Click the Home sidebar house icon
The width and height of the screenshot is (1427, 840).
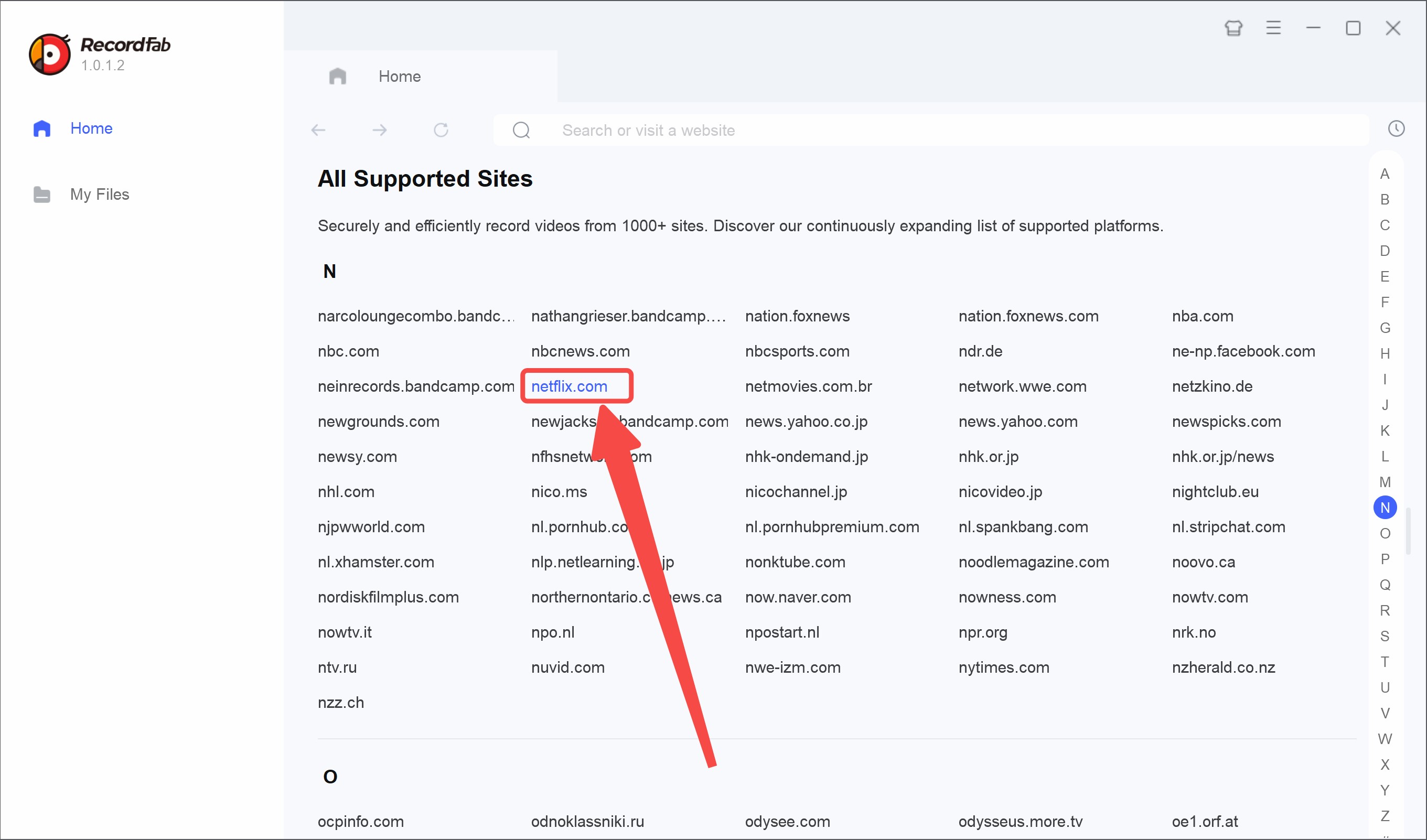pos(42,128)
